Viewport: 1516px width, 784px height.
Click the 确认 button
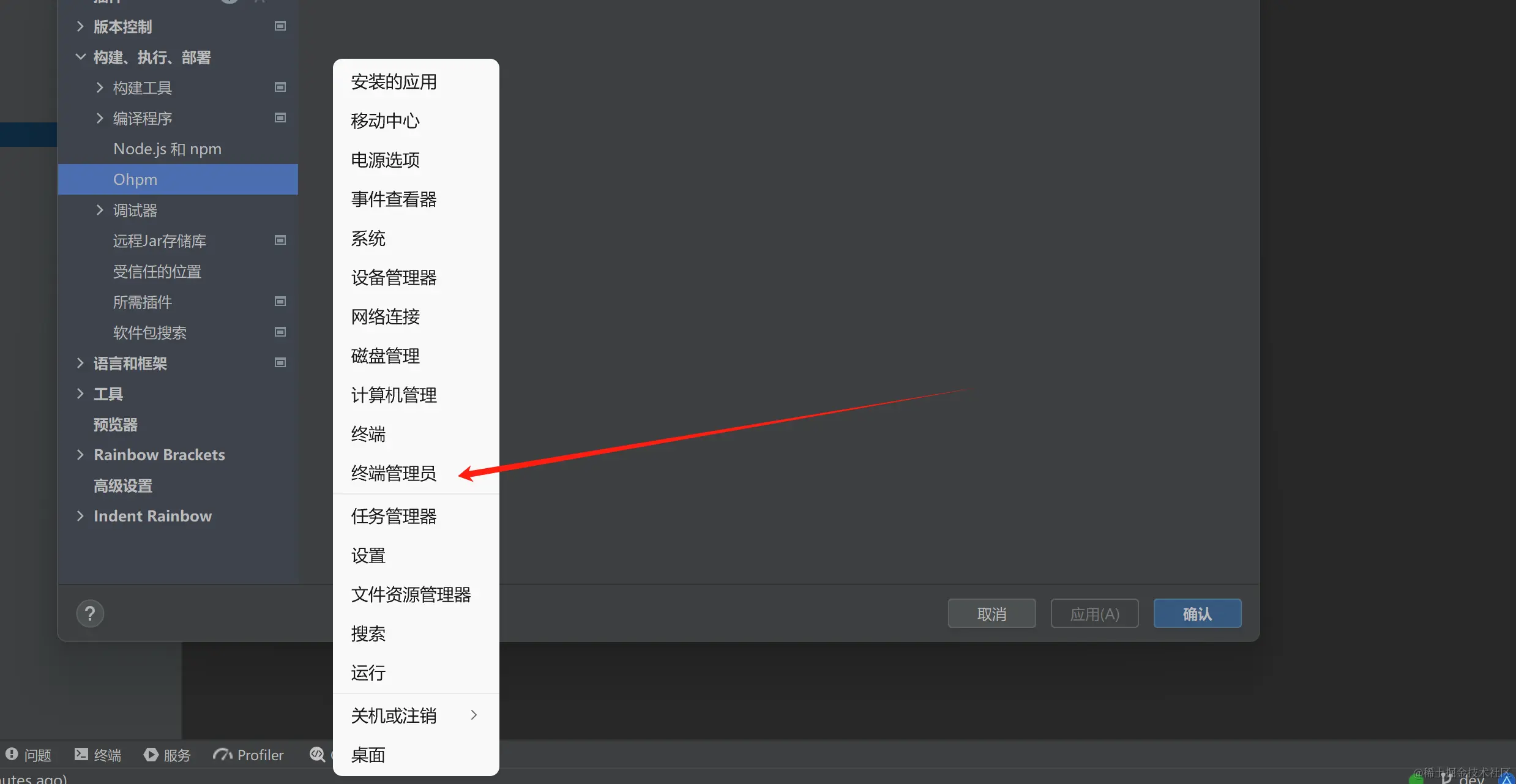point(1197,613)
